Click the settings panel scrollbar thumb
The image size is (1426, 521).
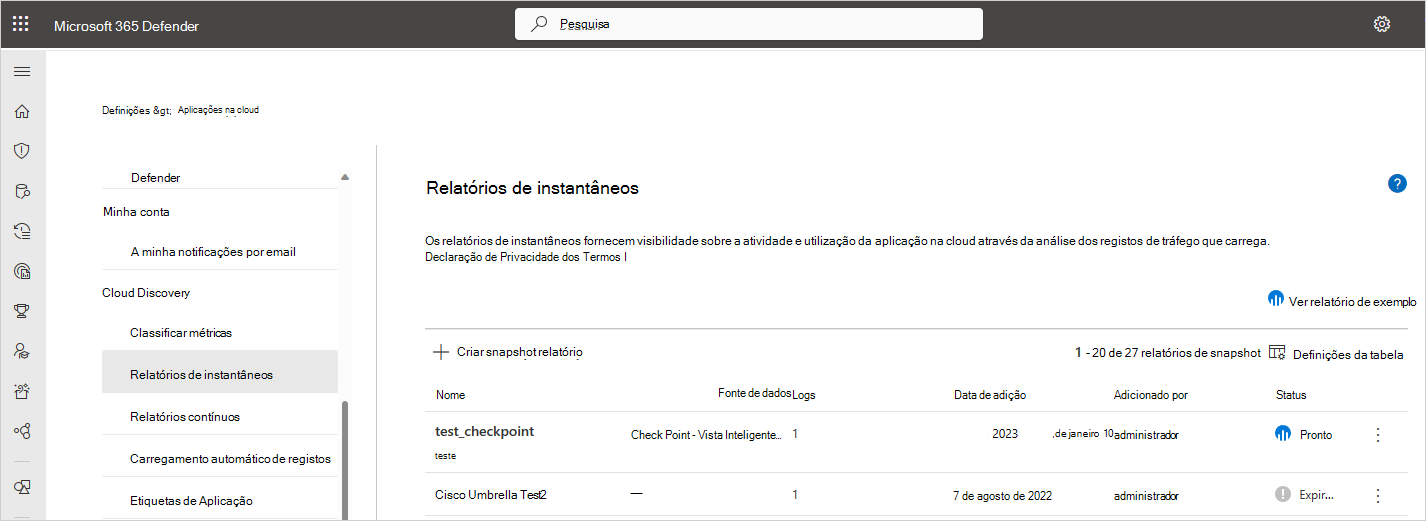coord(345,460)
